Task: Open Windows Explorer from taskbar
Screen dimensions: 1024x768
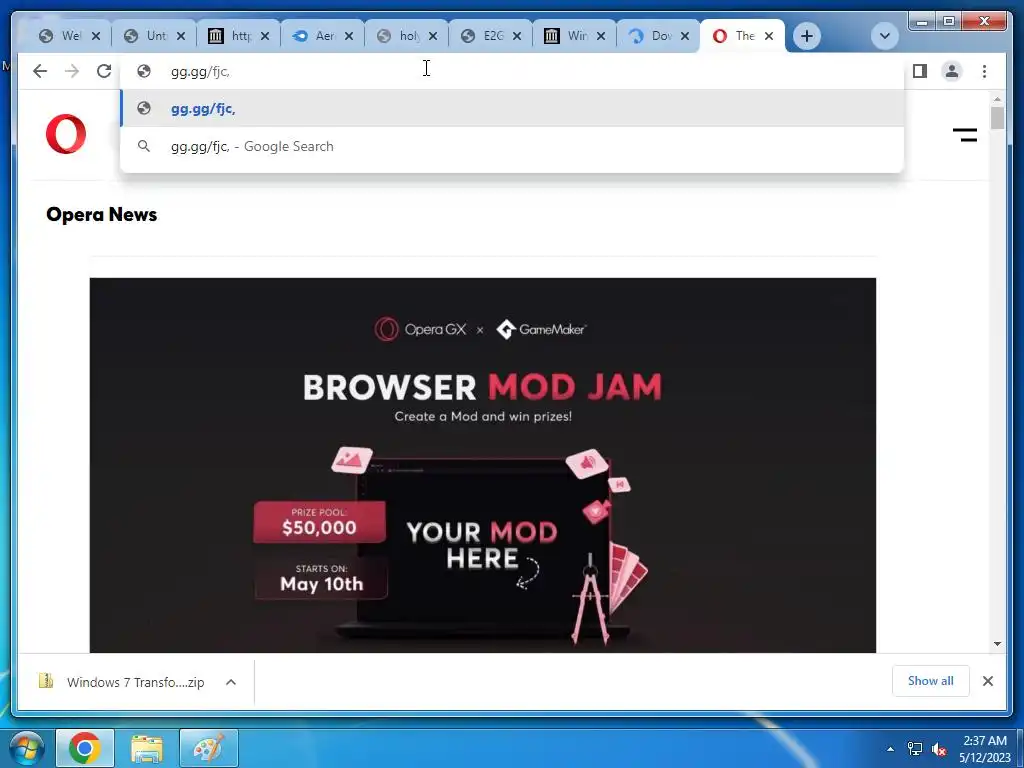Action: click(147, 748)
